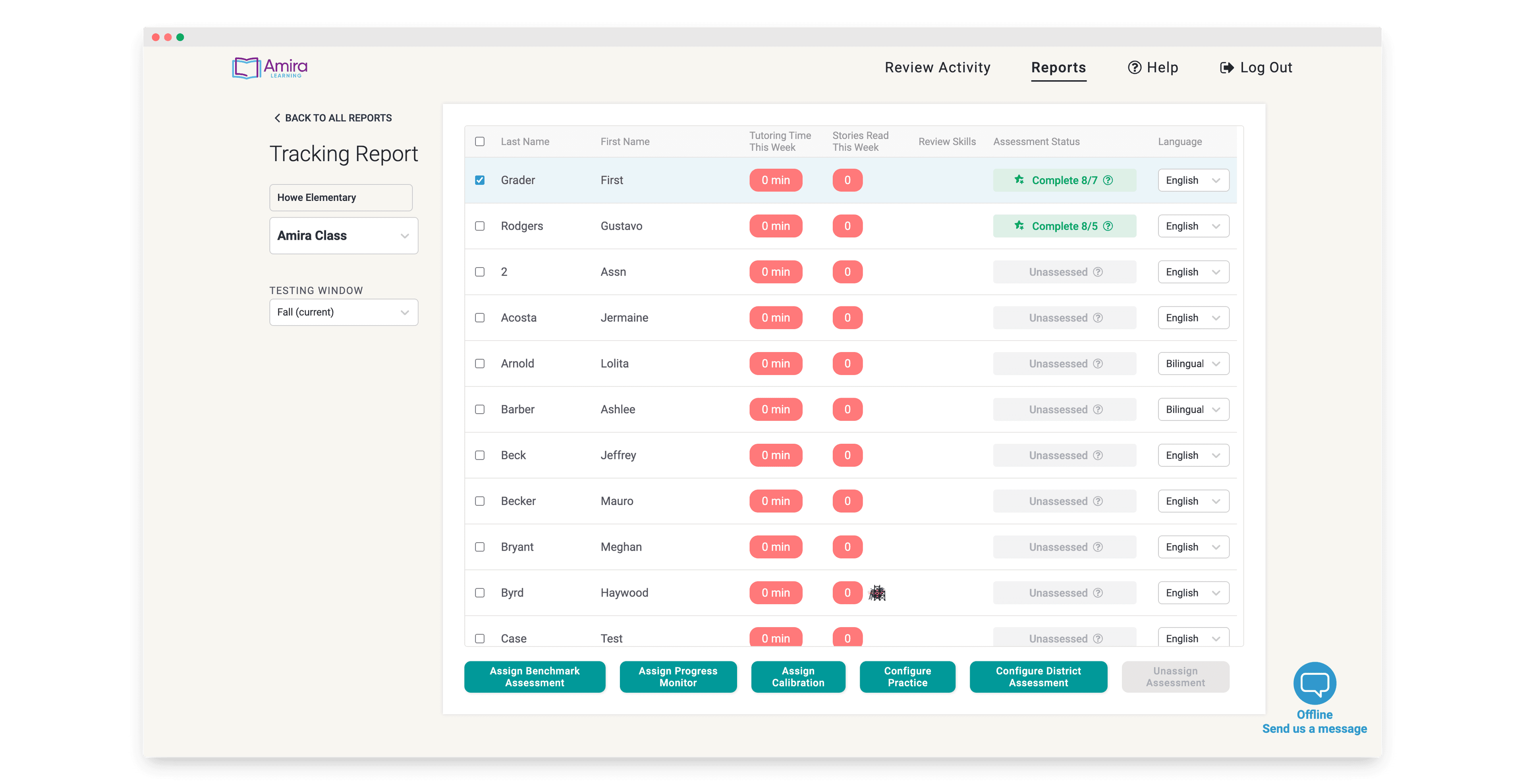Viewport: 1525px width, 784px height.
Task: Click help icon in Assn's Unassessed status
Action: pyautogui.click(x=1098, y=272)
